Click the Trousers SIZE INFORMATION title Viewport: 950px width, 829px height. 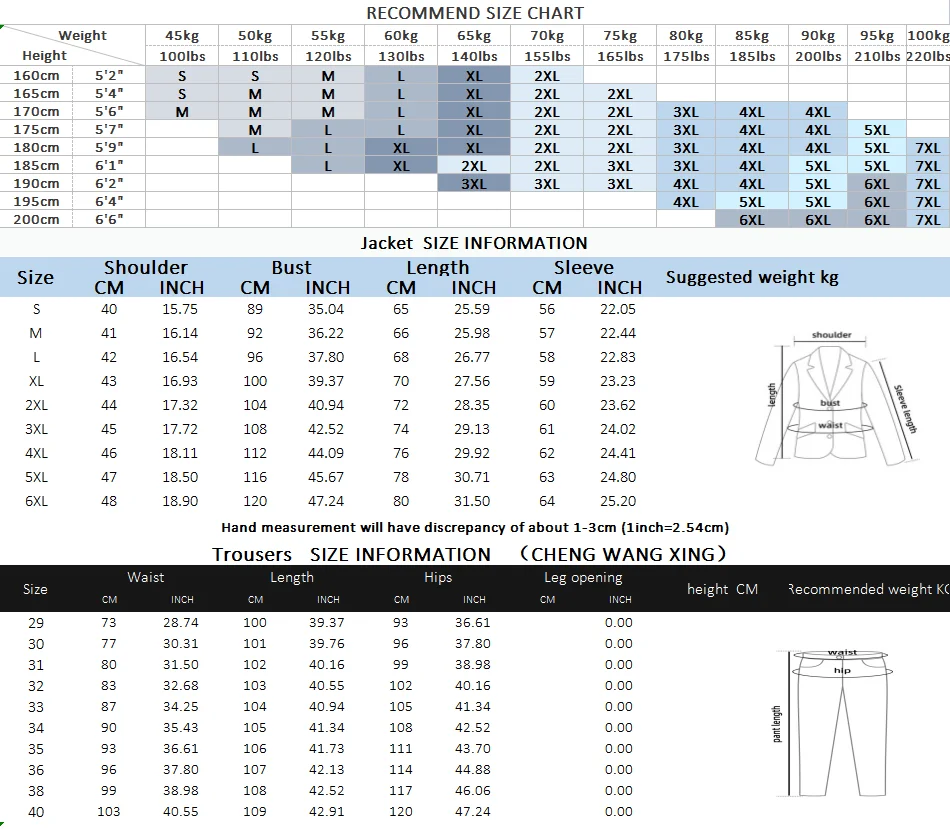coord(351,554)
